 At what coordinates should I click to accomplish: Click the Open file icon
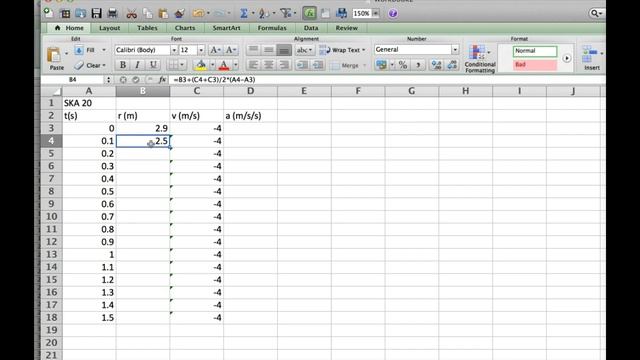click(80, 13)
